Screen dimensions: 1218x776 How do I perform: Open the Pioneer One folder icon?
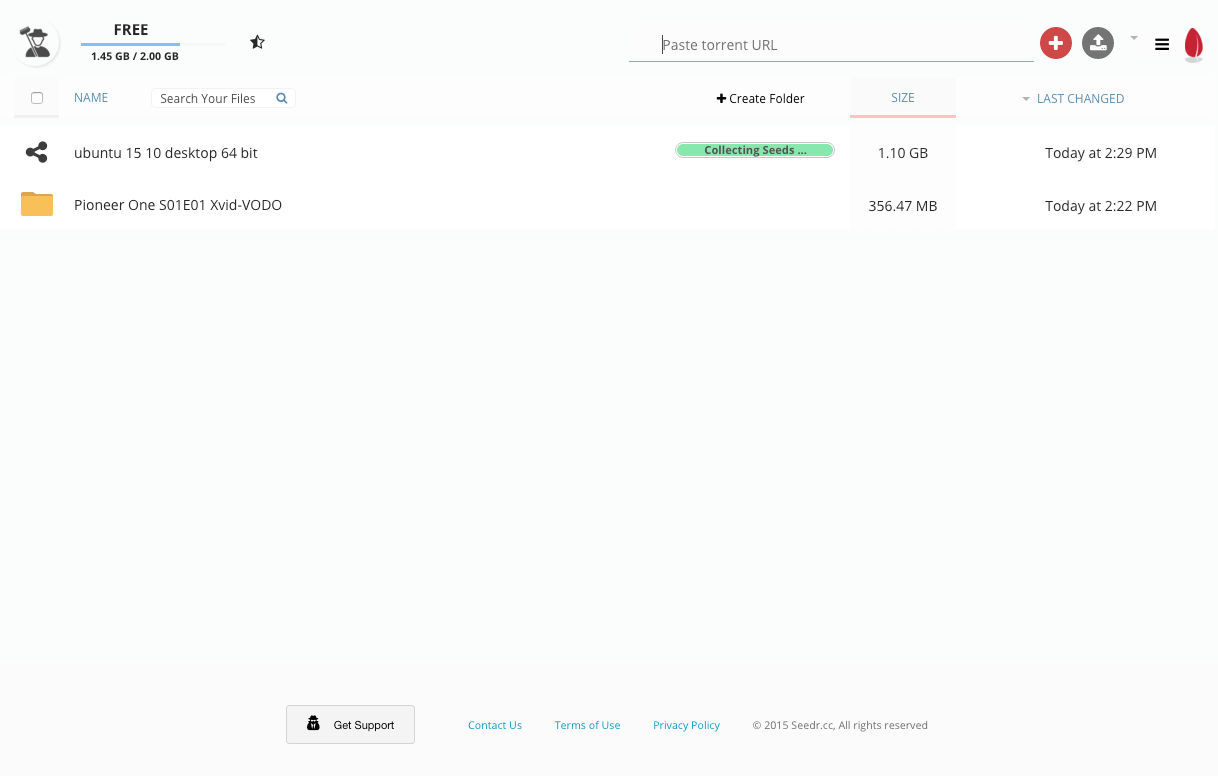(x=37, y=204)
